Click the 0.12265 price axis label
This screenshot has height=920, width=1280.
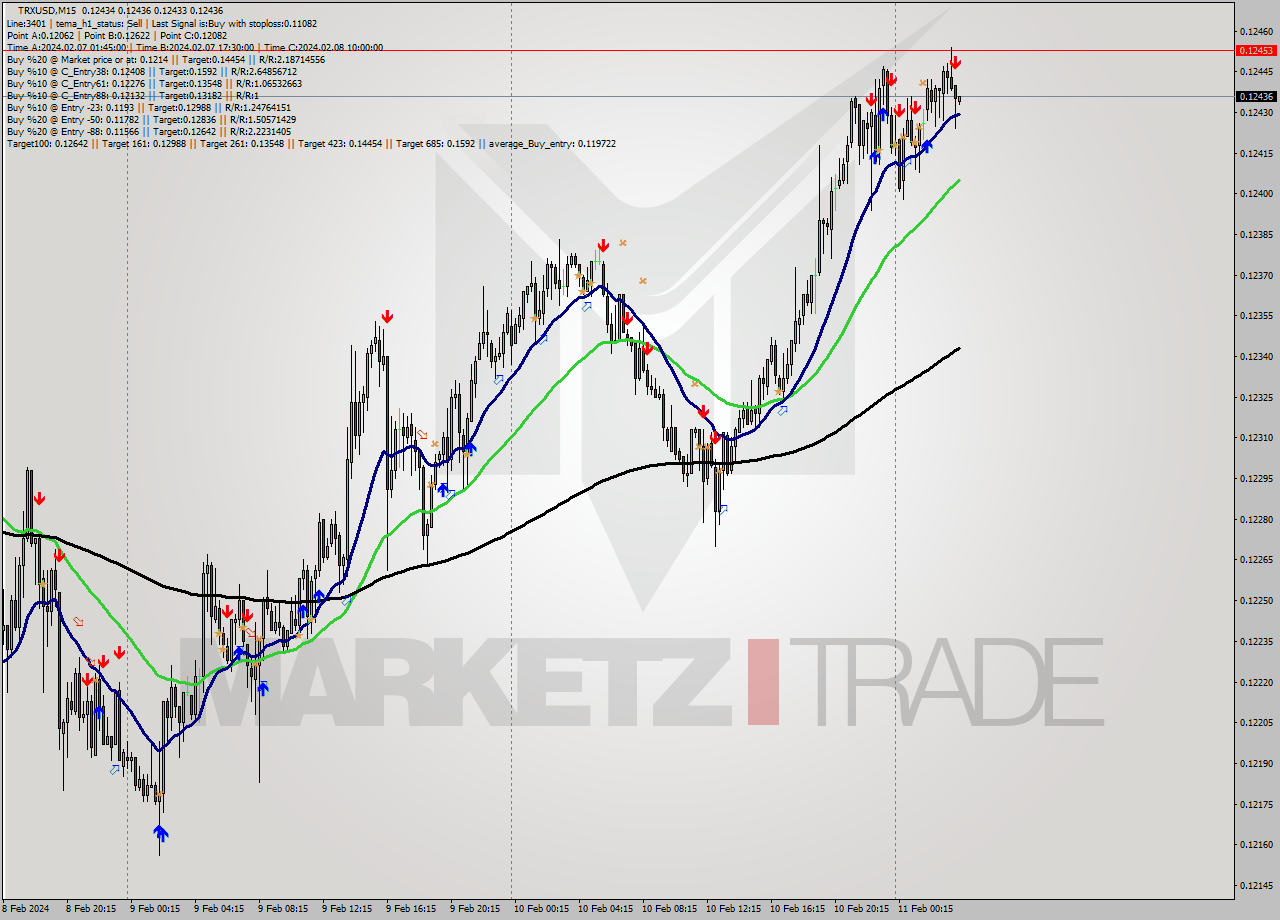tap(1255, 560)
